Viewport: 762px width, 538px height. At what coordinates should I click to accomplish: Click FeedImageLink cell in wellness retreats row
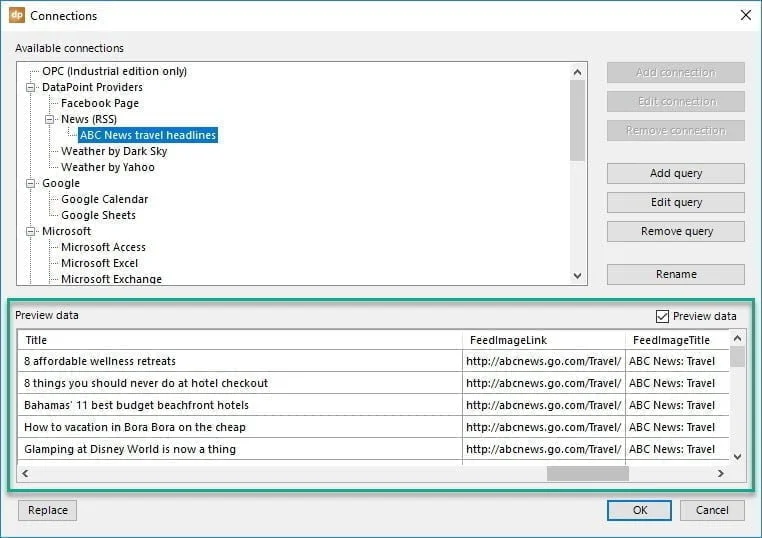[x=544, y=361]
